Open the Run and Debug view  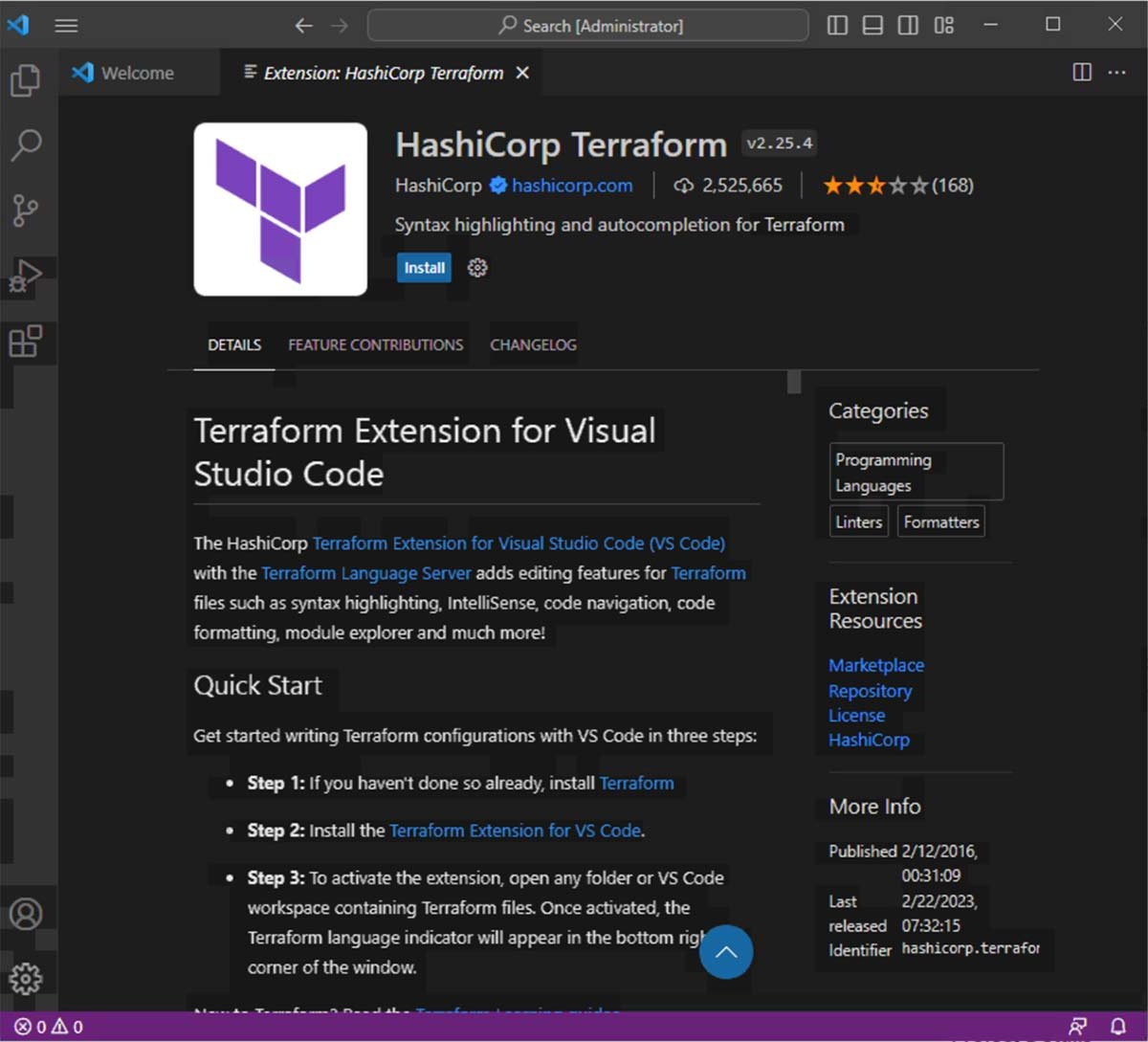click(x=26, y=277)
